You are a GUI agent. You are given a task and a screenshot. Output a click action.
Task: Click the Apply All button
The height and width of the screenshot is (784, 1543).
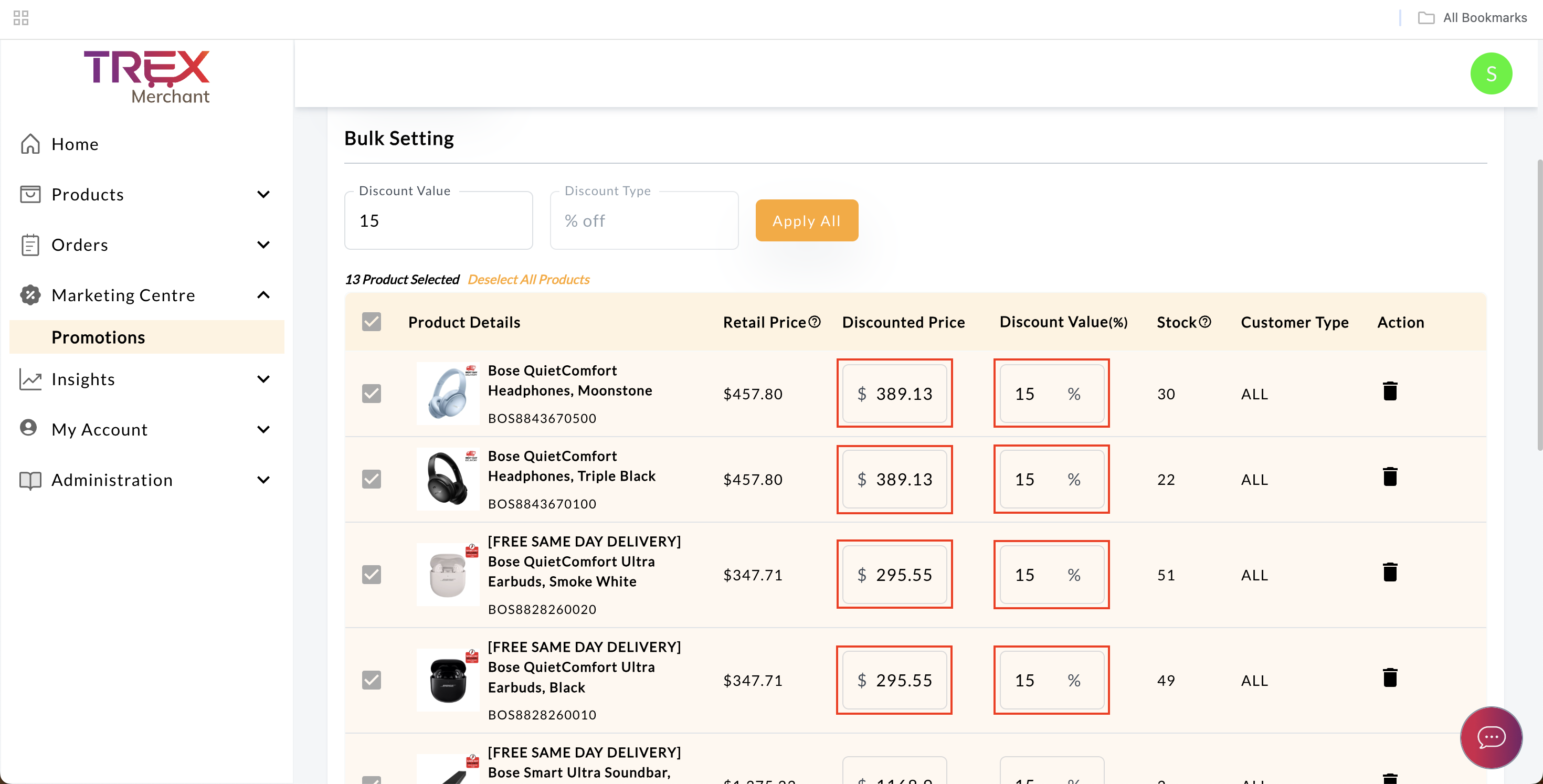(x=806, y=220)
